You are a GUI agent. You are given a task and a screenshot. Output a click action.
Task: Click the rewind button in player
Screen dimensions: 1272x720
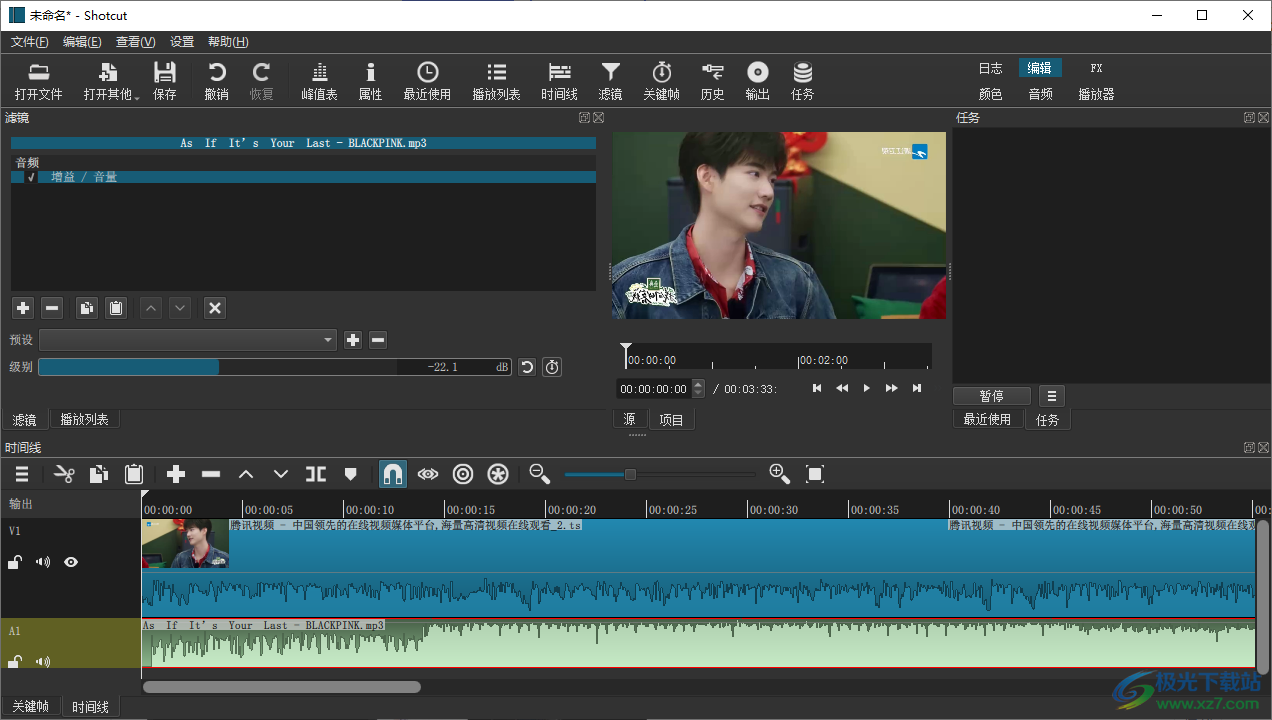[x=842, y=388]
